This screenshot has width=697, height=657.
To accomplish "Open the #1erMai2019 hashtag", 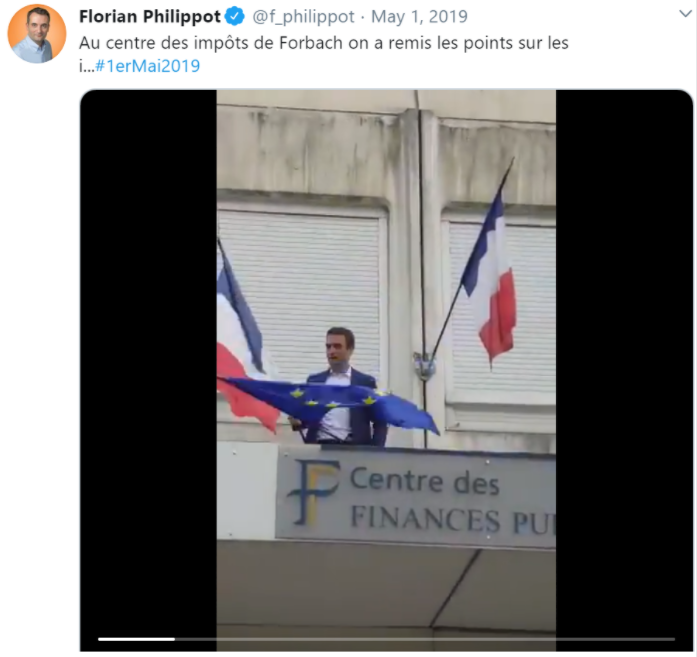I will 148,66.
